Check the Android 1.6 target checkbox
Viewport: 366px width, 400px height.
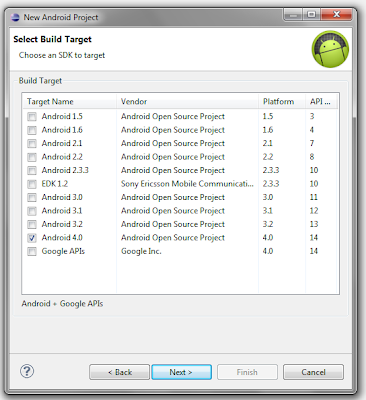pos(32,130)
